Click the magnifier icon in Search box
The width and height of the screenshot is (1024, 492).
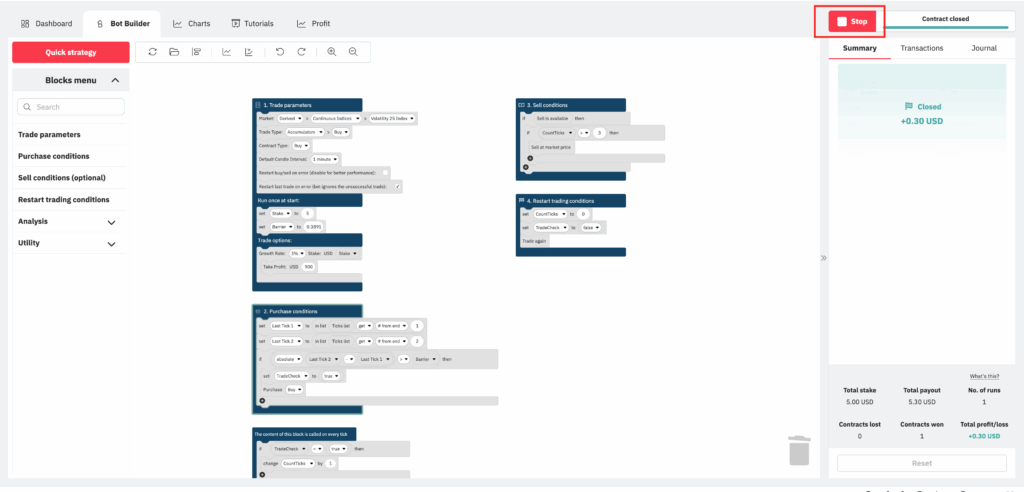pyautogui.click(x=27, y=107)
